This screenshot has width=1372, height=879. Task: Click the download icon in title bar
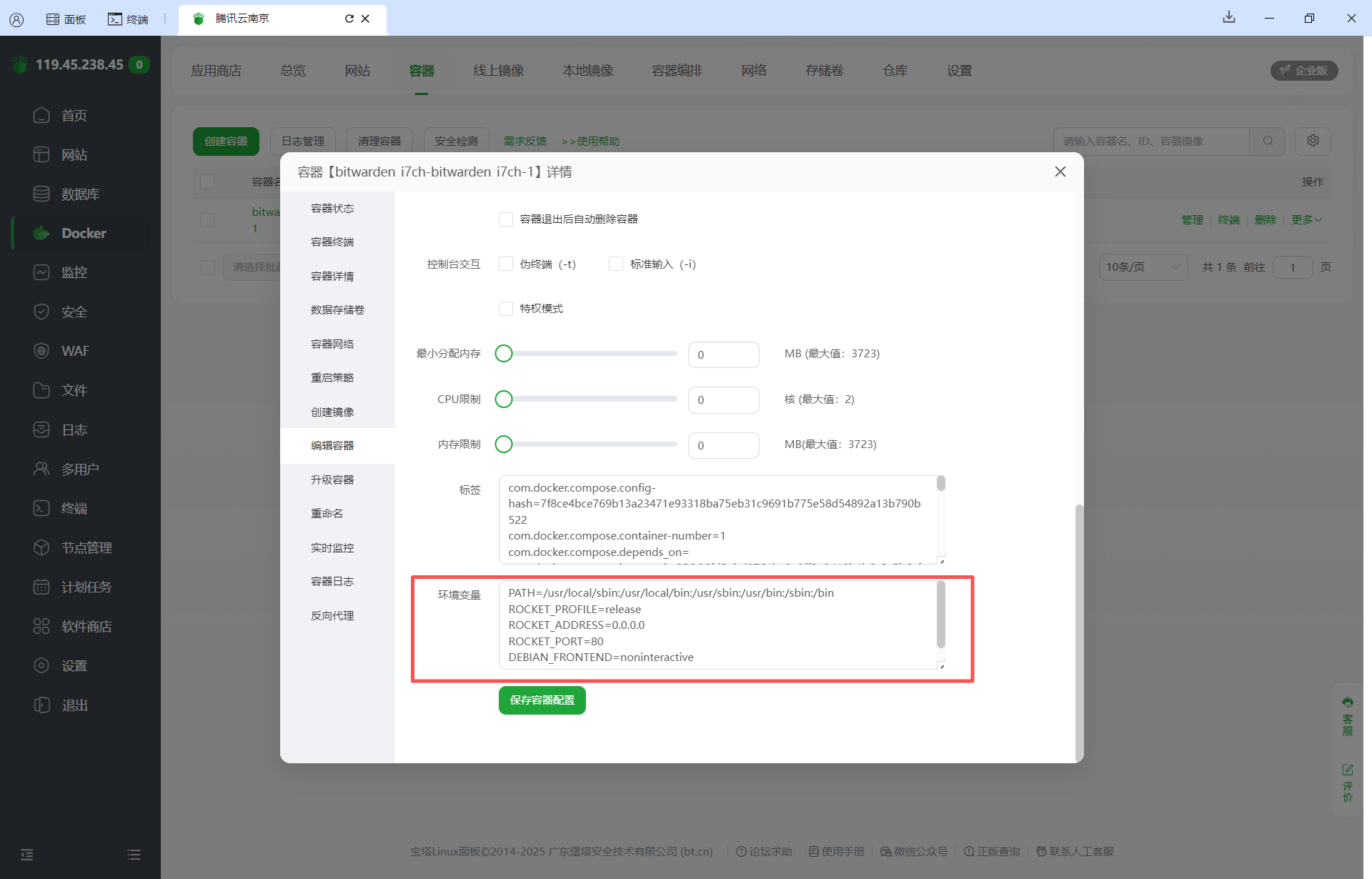(x=1229, y=17)
